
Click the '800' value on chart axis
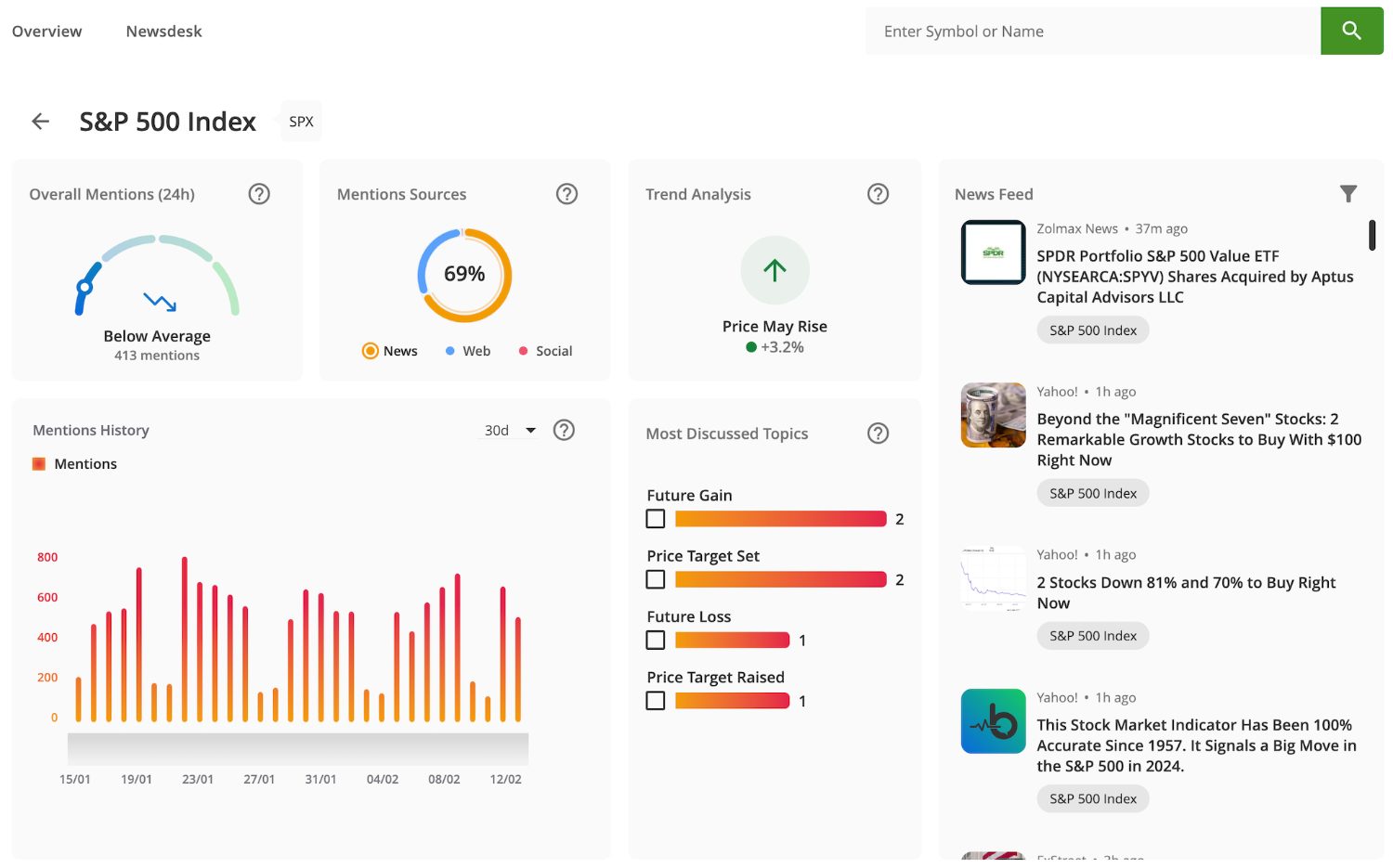click(47, 557)
